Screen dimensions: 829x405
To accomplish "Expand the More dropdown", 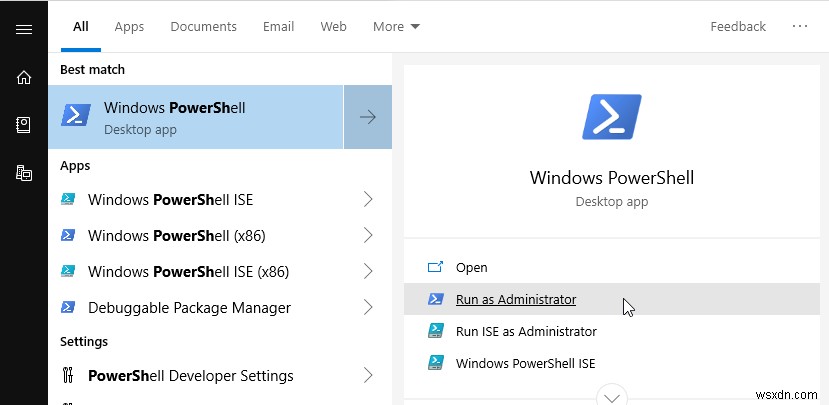I will pos(396,26).
